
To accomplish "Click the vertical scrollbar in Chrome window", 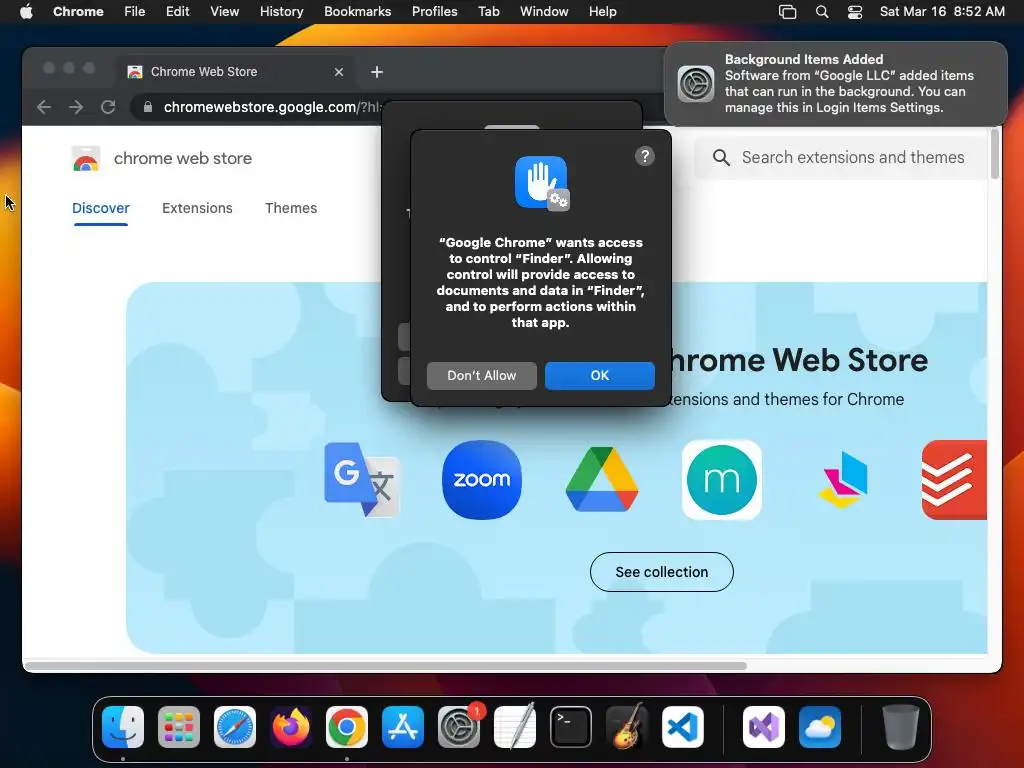I will click(x=995, y=154).
